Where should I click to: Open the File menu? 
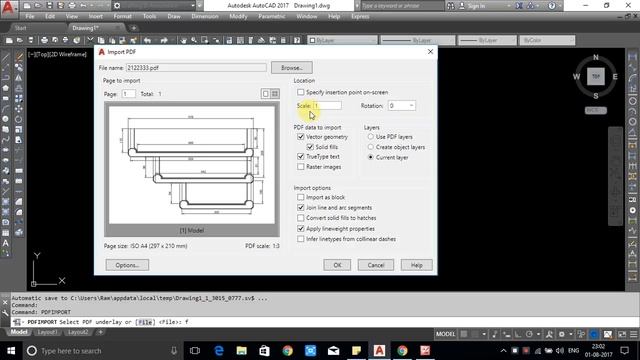point(30,16)
